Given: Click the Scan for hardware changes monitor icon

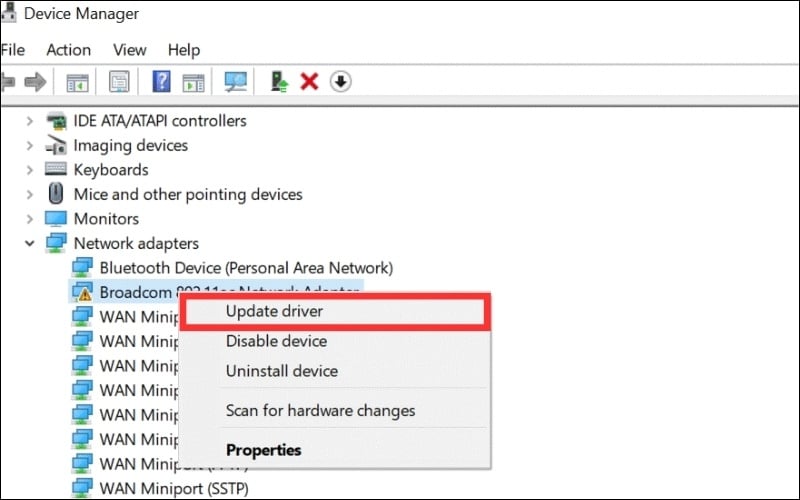Looking at the screenshot, I should click(x=236, y=82).
